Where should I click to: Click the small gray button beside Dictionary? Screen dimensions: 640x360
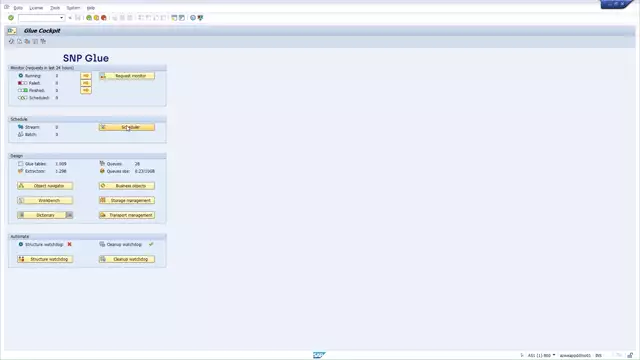tap(70, 215)
